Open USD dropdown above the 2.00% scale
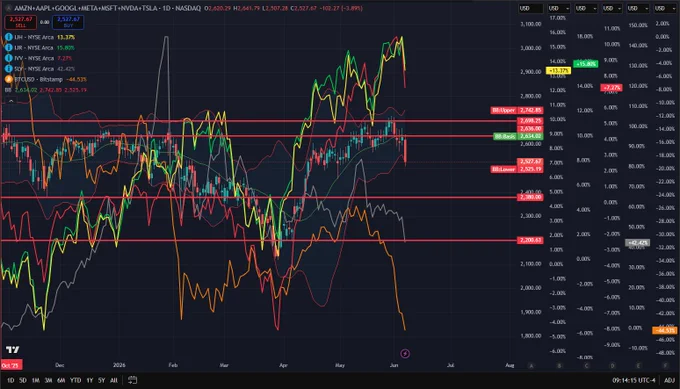 (664, 8)
